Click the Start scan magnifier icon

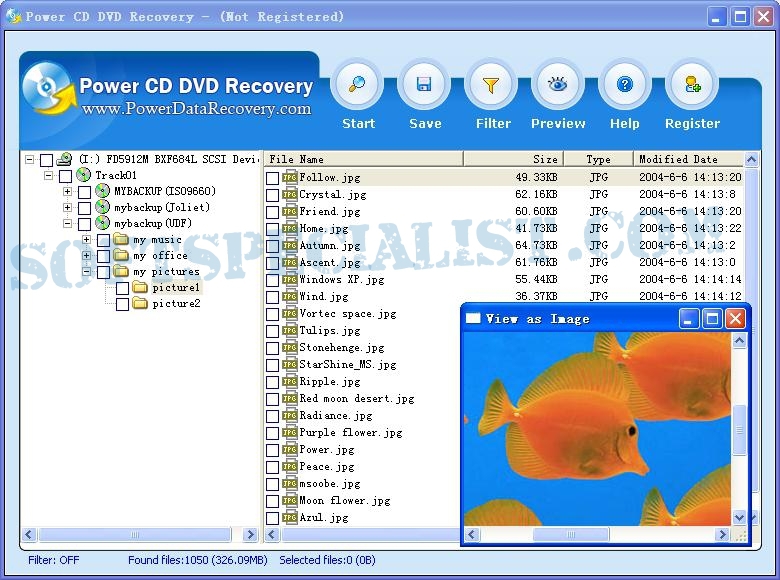click(357, 86)
